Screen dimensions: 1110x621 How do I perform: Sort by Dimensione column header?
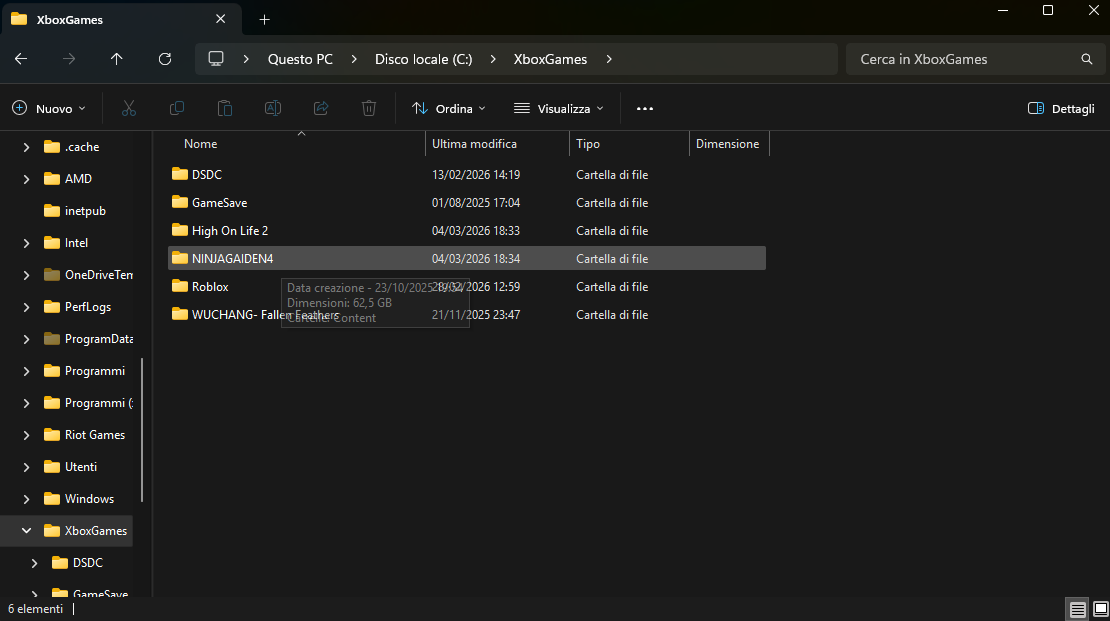coord(728,144)
